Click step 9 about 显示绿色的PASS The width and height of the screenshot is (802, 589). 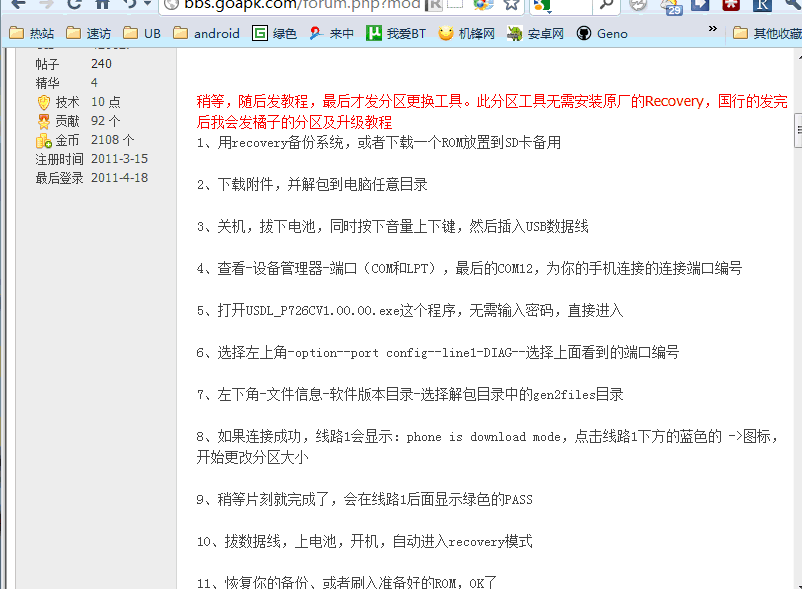[x=365, y=499]
